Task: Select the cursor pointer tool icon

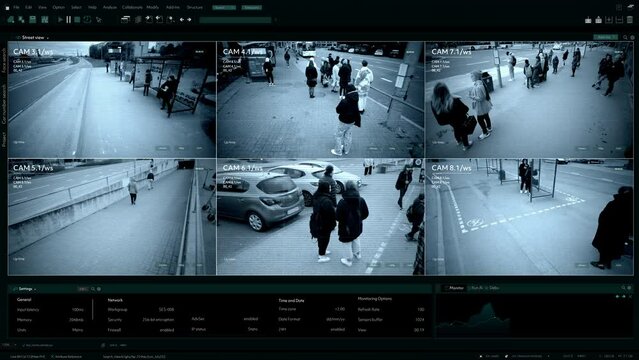Action: pos(99,20)
